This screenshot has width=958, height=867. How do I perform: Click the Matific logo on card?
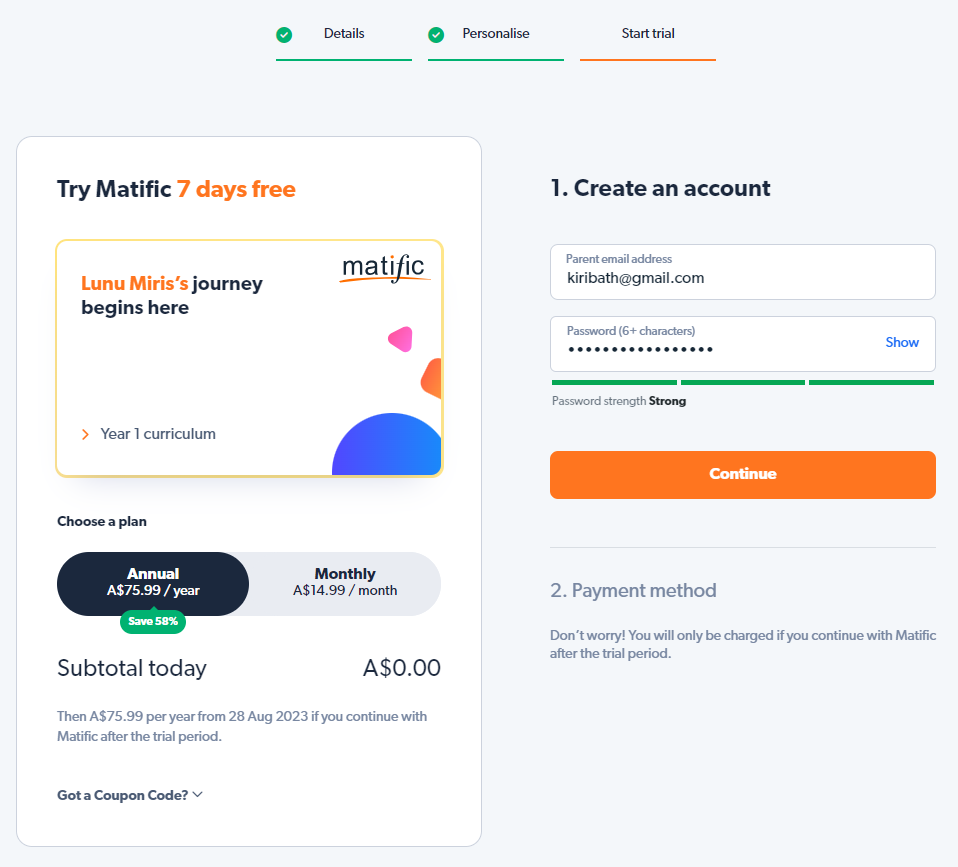click(x=385, y=268)
